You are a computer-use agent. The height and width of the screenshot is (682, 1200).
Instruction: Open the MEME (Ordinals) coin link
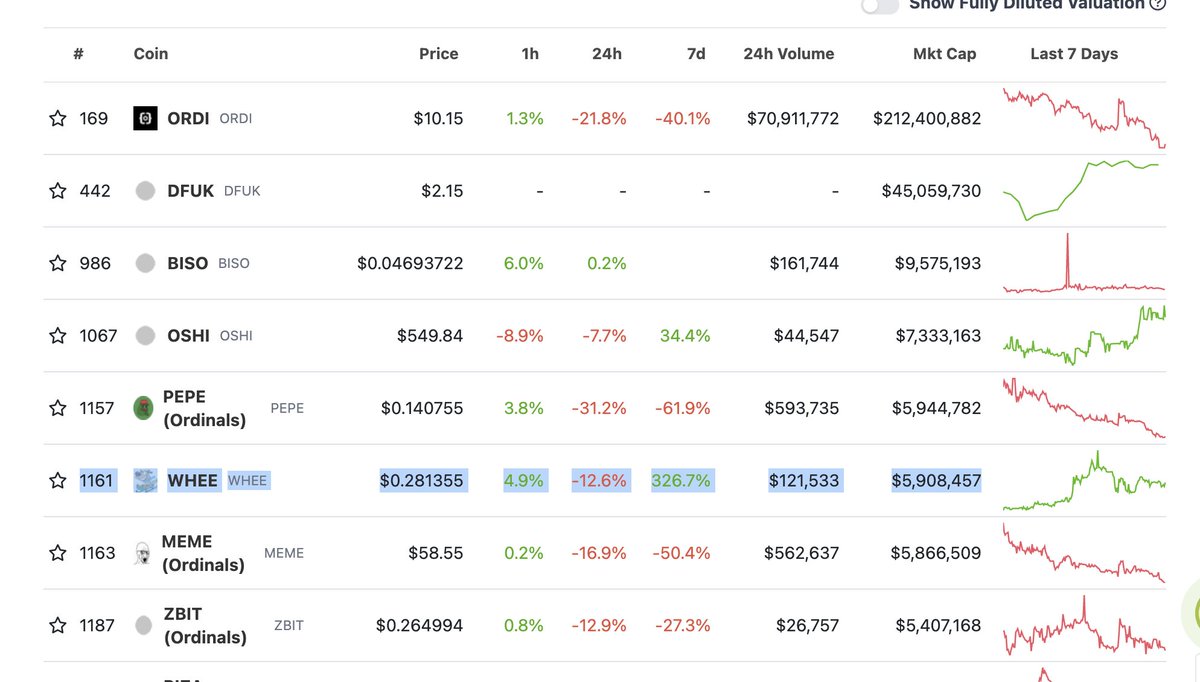tap(203, 553)
